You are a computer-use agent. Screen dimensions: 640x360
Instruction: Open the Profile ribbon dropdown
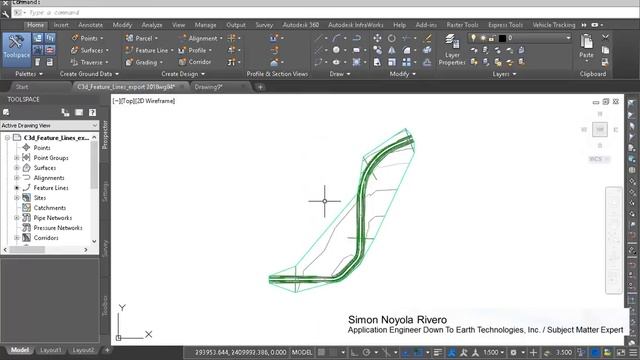coord(210,50)
